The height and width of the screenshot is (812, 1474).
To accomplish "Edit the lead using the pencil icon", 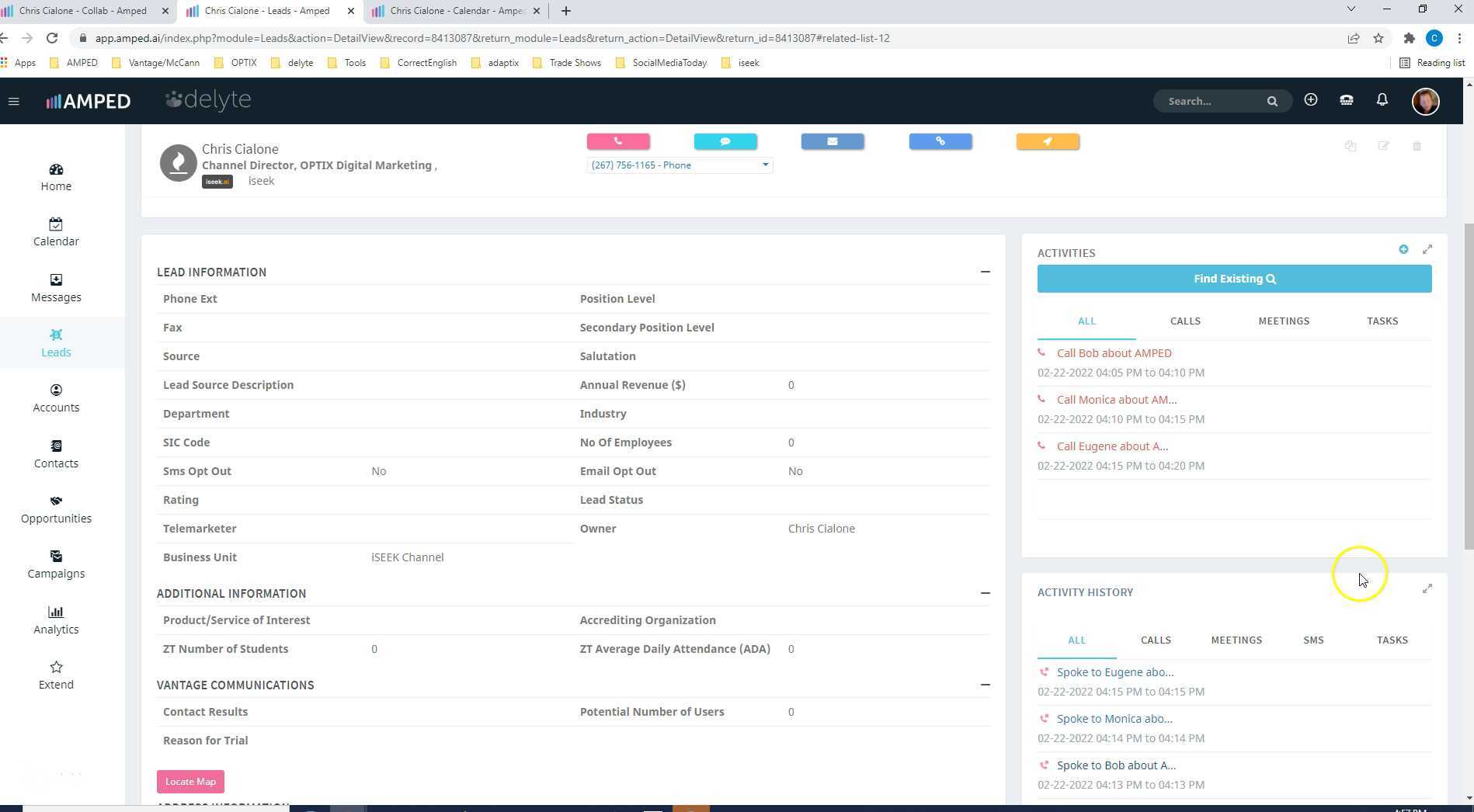I will pyautogui.click(x=1385, y=146).
